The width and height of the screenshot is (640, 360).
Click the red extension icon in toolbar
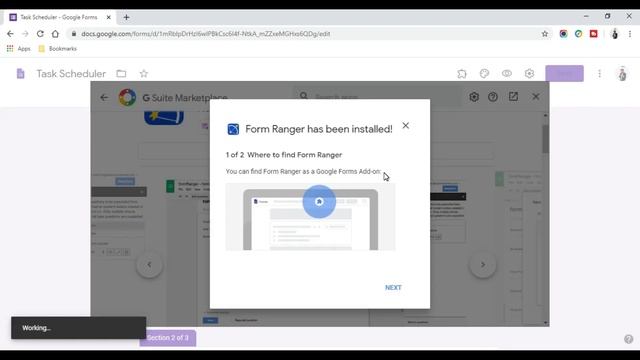pos(593,34)
